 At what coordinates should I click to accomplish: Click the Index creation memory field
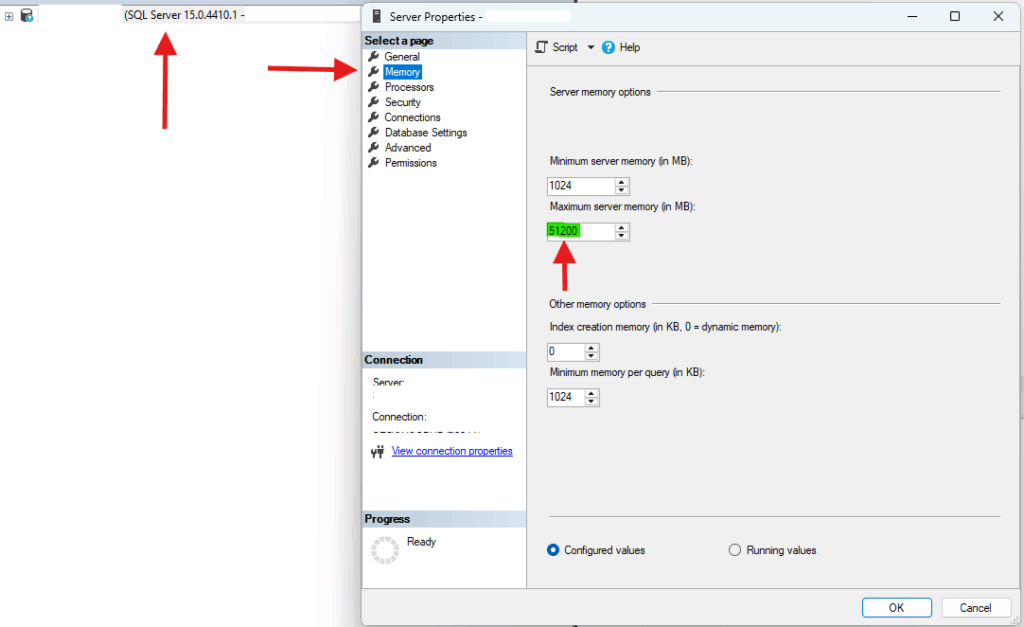point(566,352)
